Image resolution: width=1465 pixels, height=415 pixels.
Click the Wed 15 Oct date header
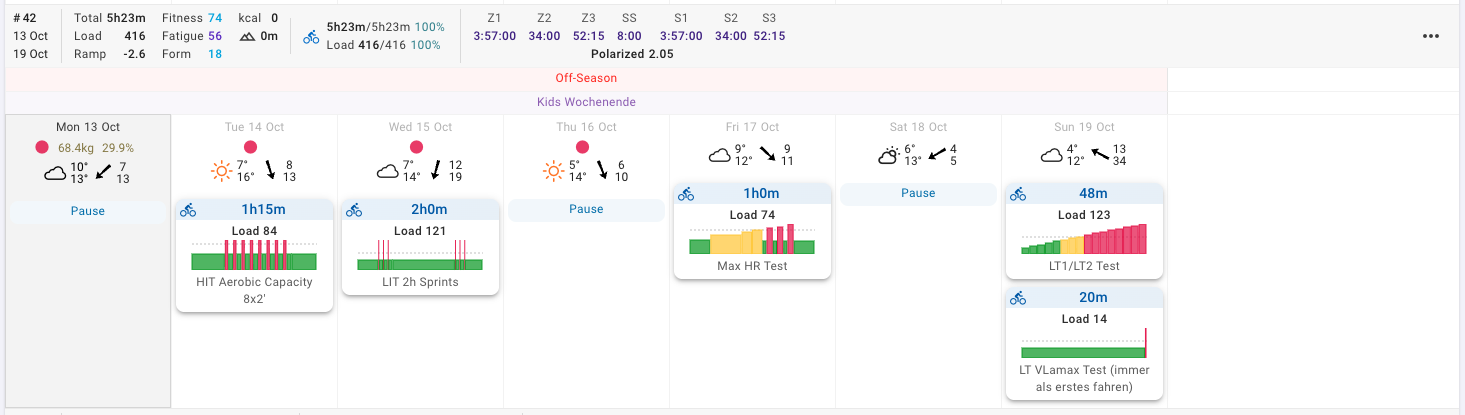(x=420, y=127)
